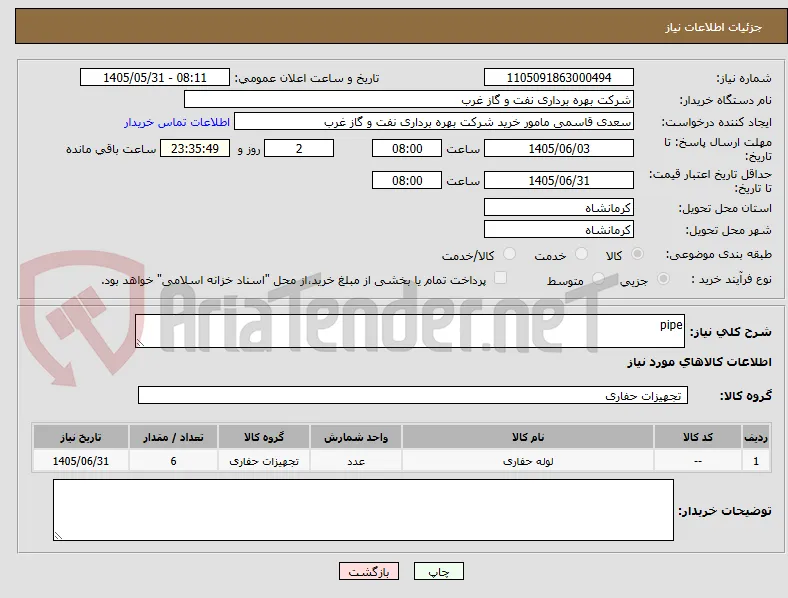788x598 pixels.
Task: Click the لوله حفاری item name cell
Action: coord(528,461)
